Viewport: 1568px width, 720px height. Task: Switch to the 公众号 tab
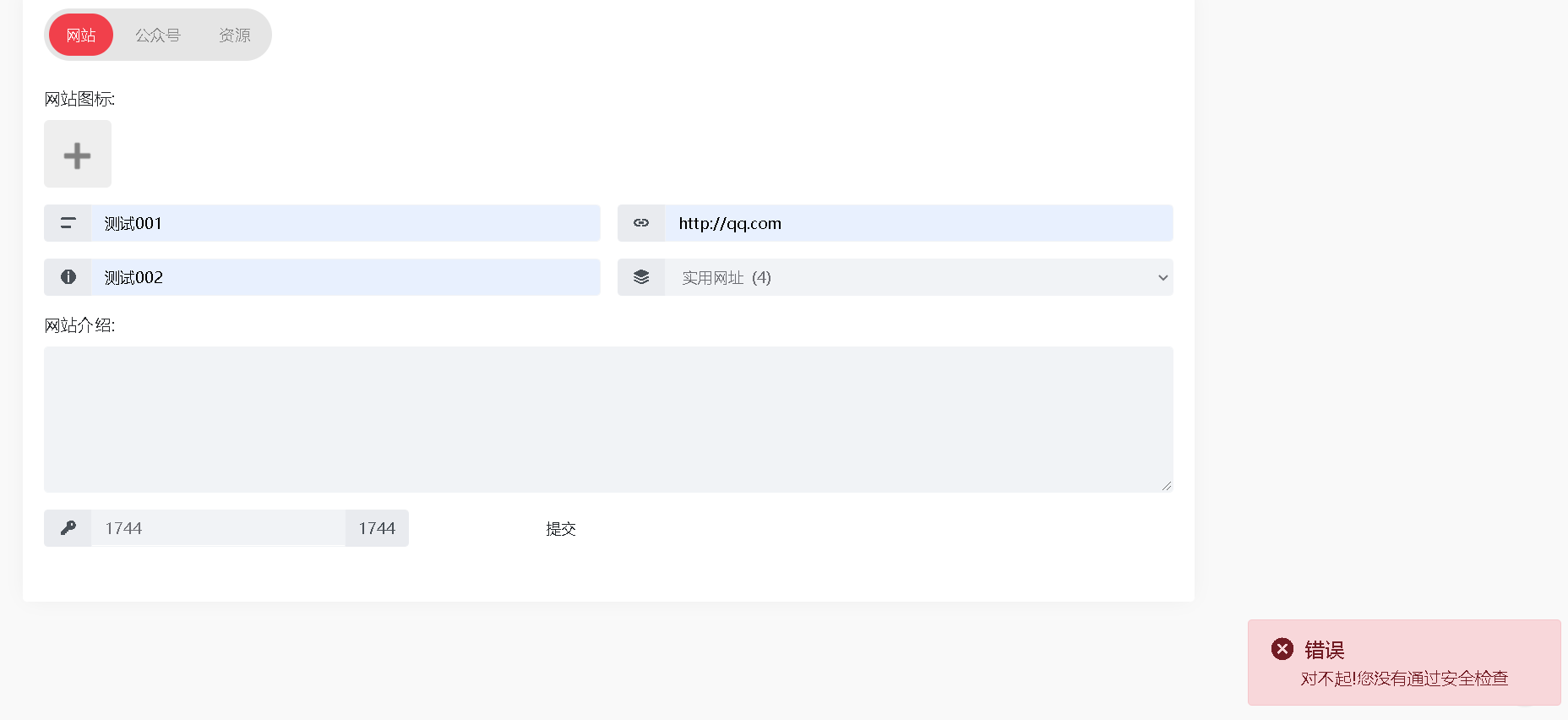coord(158,35)
